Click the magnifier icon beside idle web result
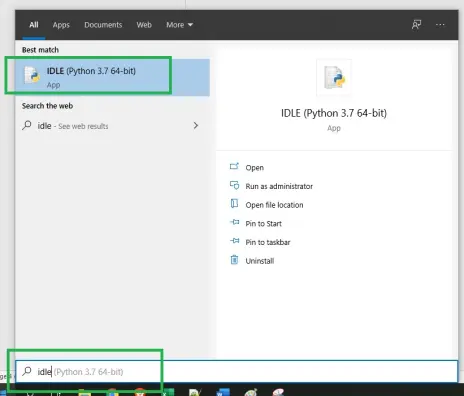464x396 pixels. coord(27,125)
